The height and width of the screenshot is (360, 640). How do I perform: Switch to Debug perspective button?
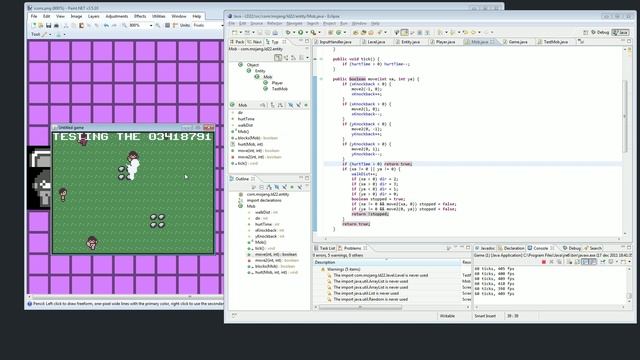coord(600,32)
